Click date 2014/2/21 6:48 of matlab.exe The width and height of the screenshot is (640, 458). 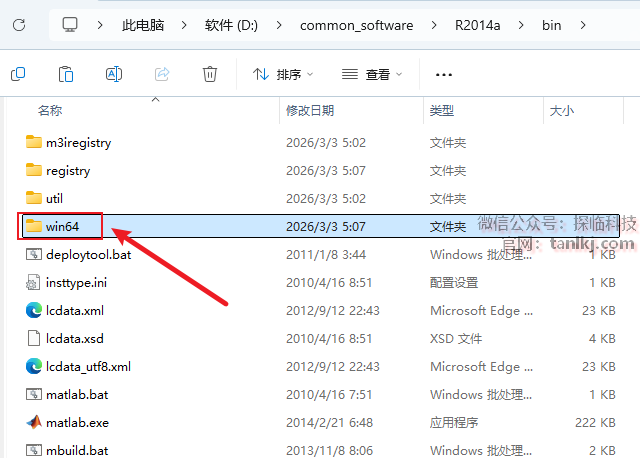(x=329, y=422)
